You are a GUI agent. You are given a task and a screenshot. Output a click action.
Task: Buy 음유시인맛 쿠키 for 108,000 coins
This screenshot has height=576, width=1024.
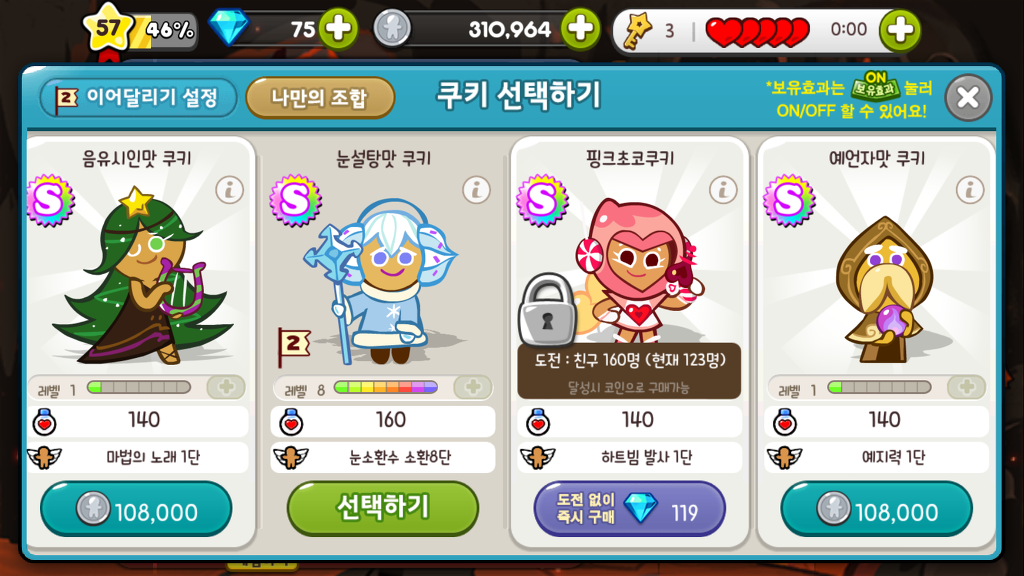pyautogui.click(x=136, y=509)
